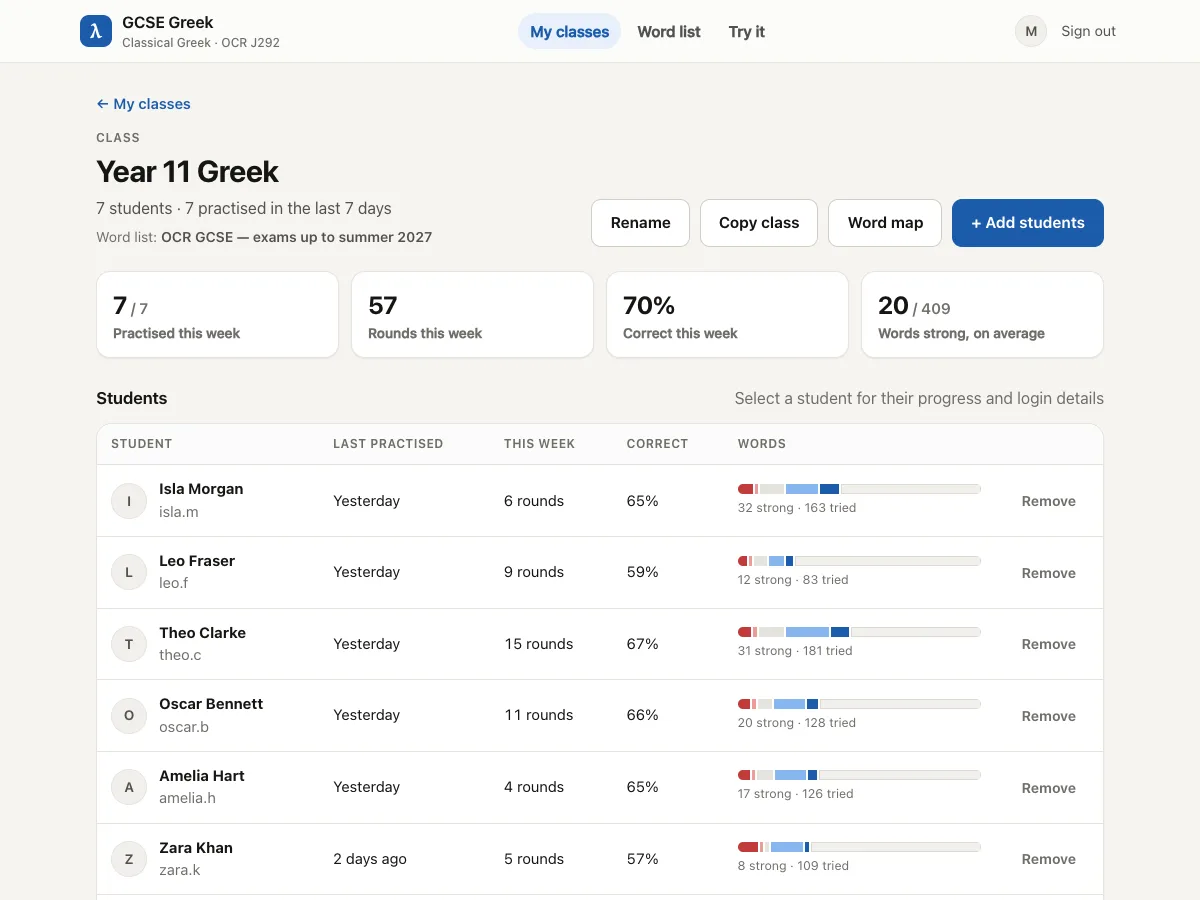The height and width of the screenshot is (900, 1200).
Task: Remove Zara Khan from the class
Action: (x=1048, y=859)
